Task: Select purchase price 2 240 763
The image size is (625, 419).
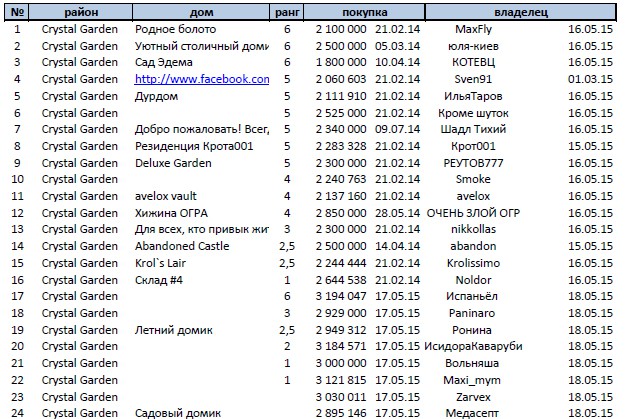Action: pyautogui.click(x=341, y=179)
